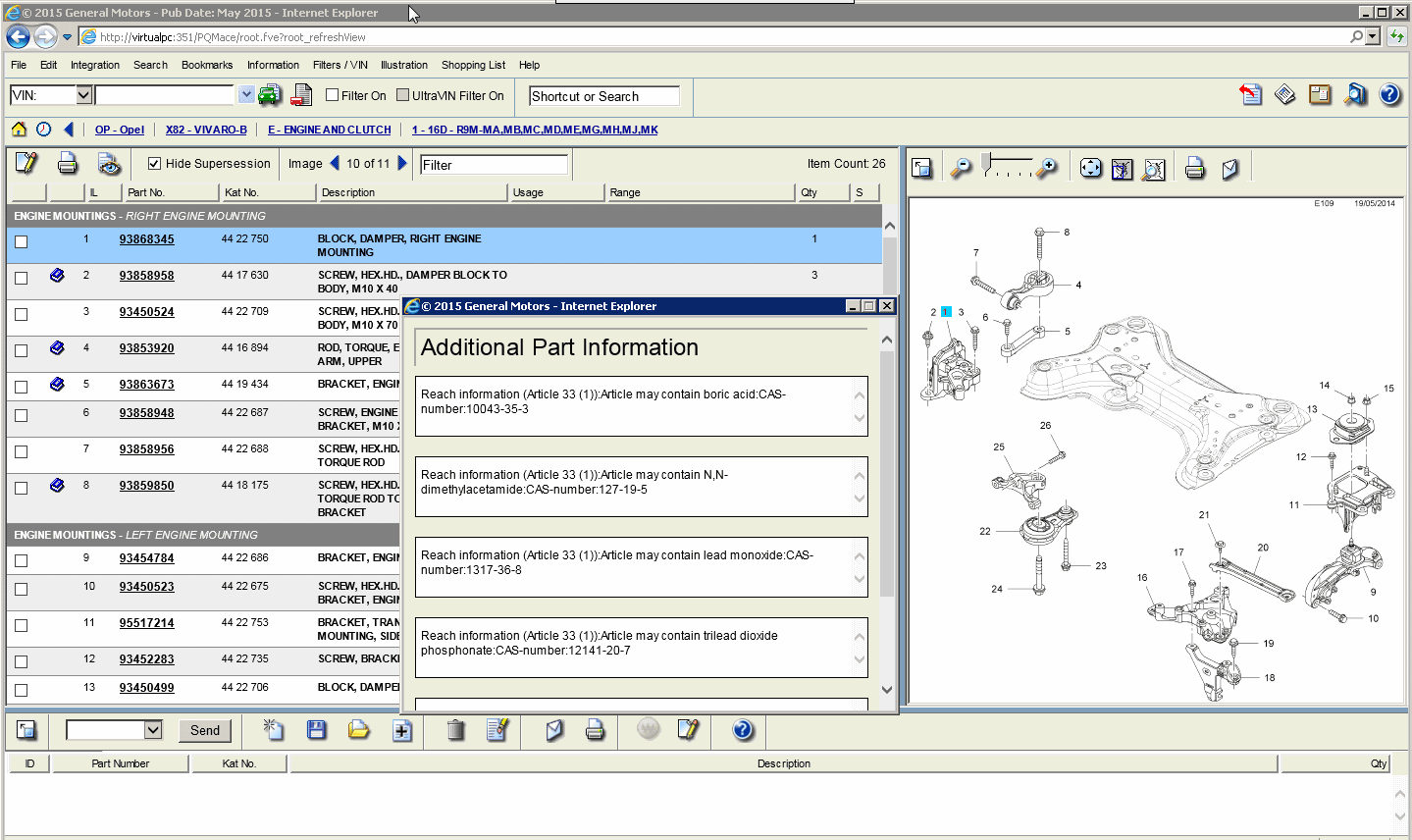Screen dimensions: 1412x840
Task: Enable the Filter On checkbox
Action: click(x=333, y=95)
